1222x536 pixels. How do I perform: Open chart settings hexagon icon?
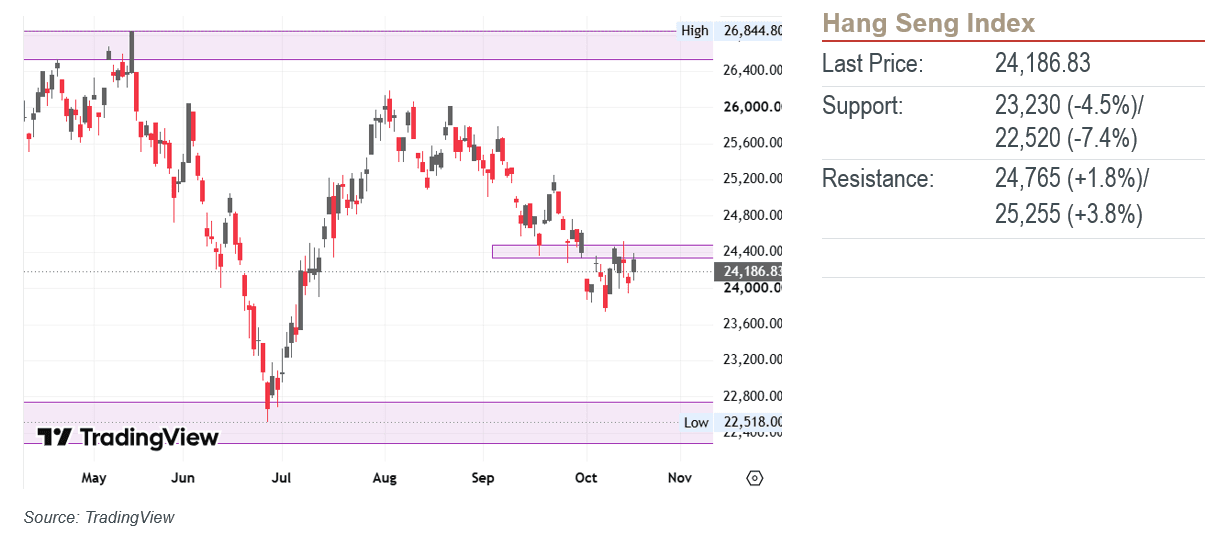[755, 478]
